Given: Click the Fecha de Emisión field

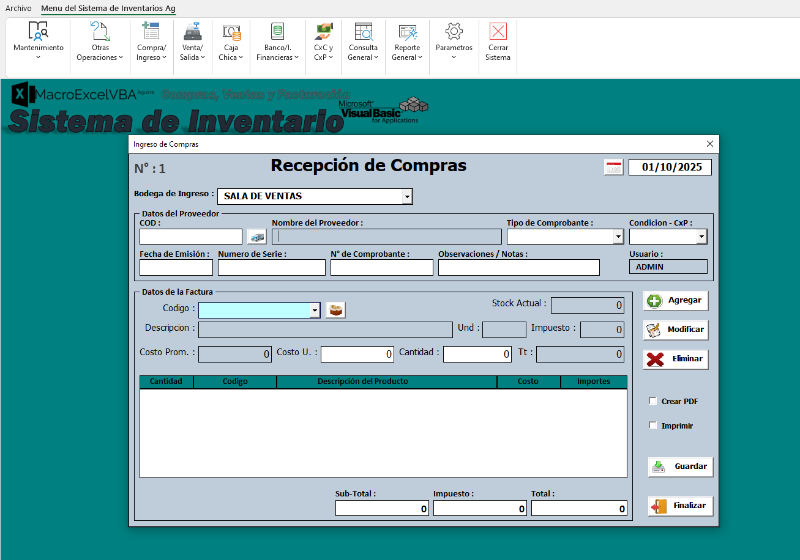Looking at the screenshot, I should click(x=176, y=268).
